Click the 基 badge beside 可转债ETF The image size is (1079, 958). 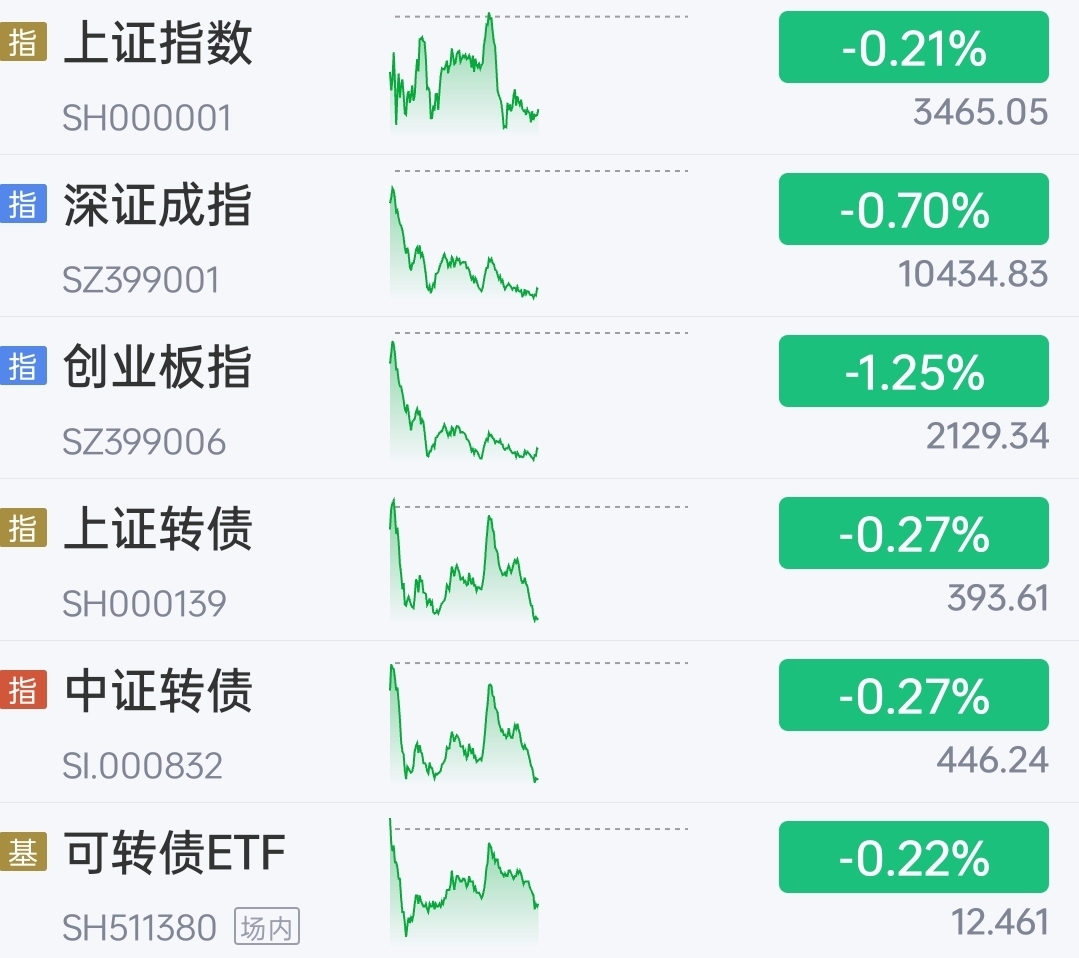click(23, 852)
